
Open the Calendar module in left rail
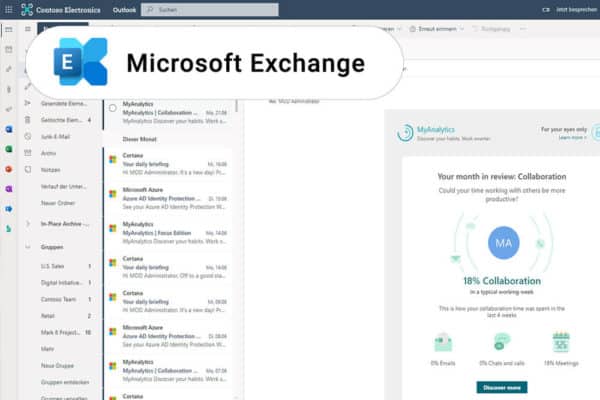[8, 49]
